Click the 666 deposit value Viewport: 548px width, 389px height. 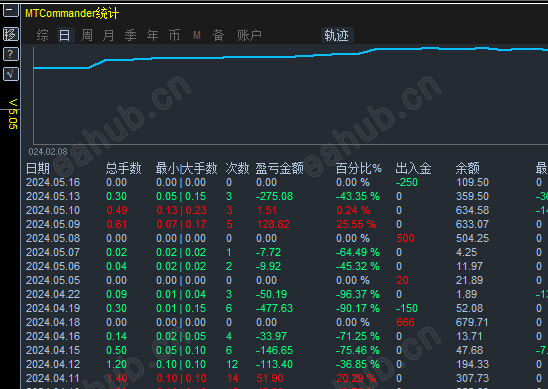(405, 322)
